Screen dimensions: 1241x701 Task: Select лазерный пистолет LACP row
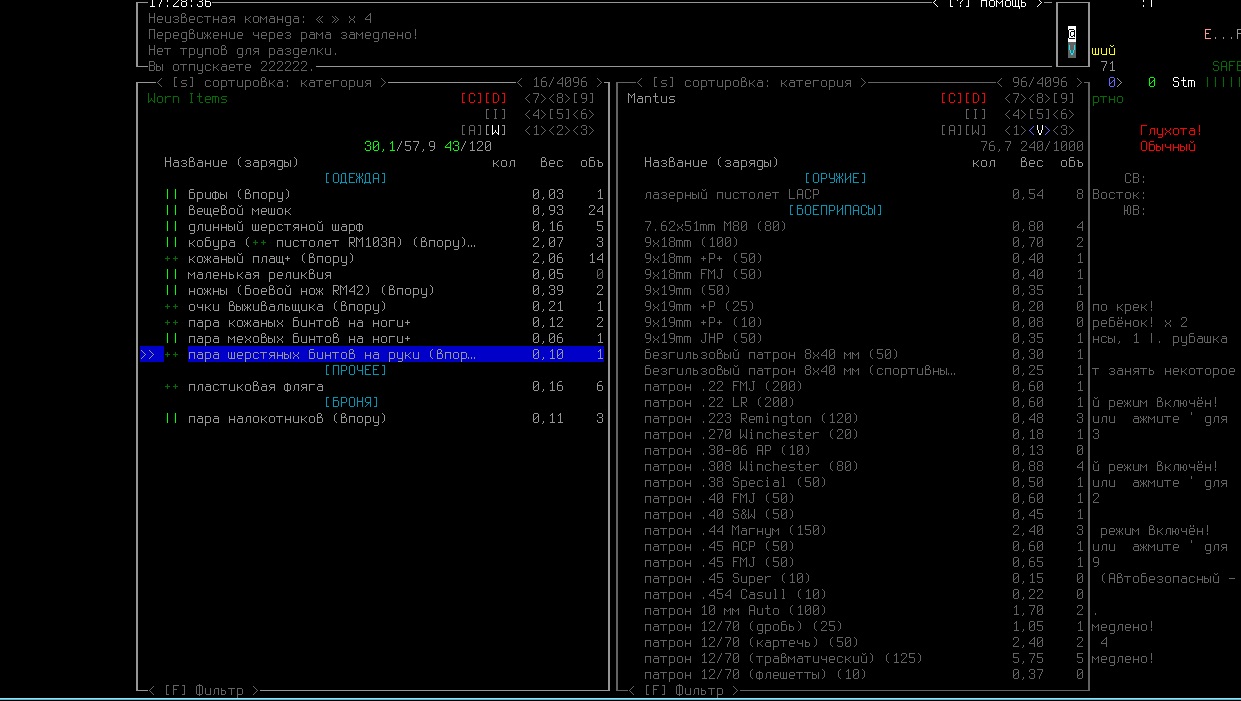pyautogui.click(x=864, y=195)
